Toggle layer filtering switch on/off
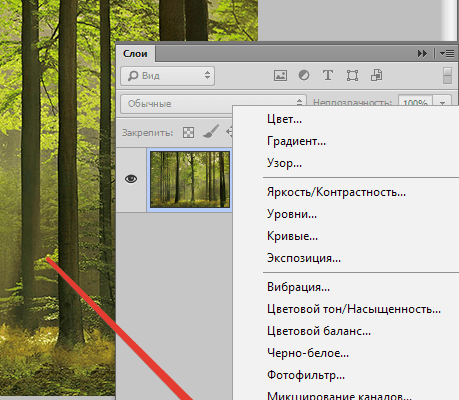 tap(447, 75)
